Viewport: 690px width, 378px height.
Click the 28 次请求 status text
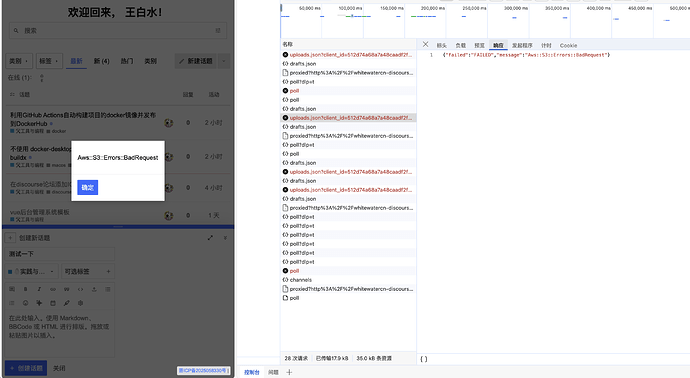[296, 358]
